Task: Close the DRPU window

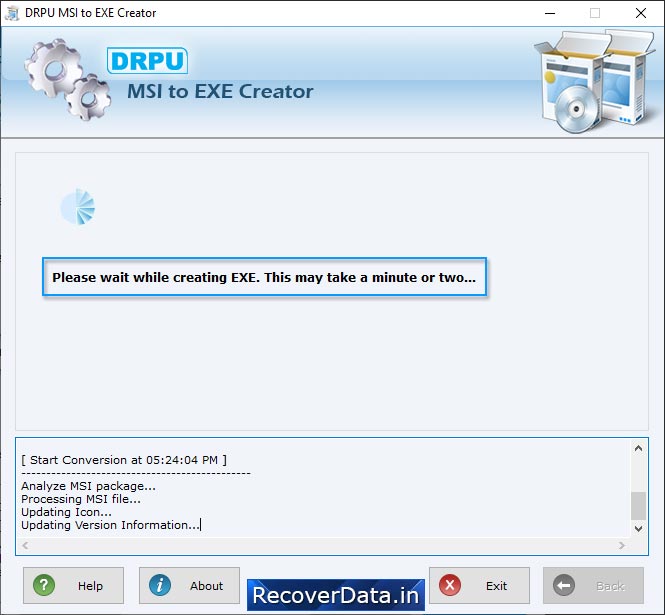Action: pos(641,13)
